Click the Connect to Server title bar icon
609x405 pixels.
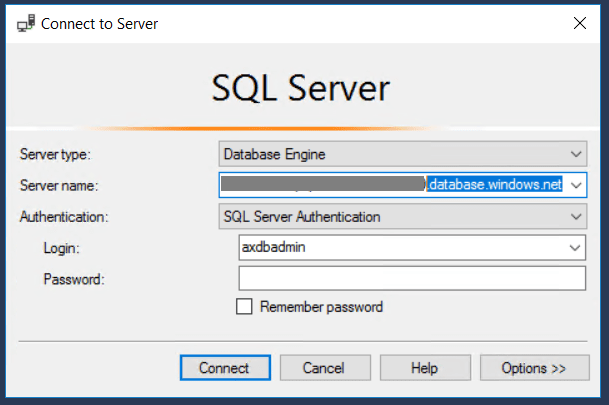click(26, 22)
